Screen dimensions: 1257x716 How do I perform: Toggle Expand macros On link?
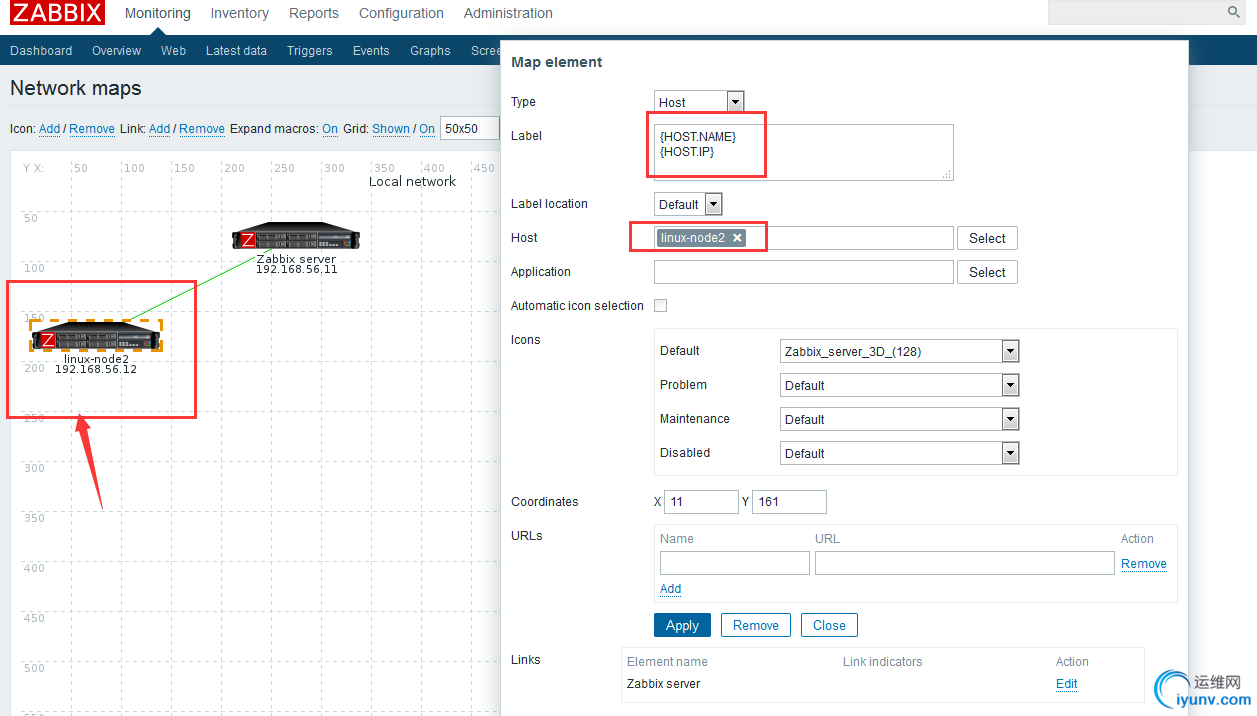[x=330, y=129]
